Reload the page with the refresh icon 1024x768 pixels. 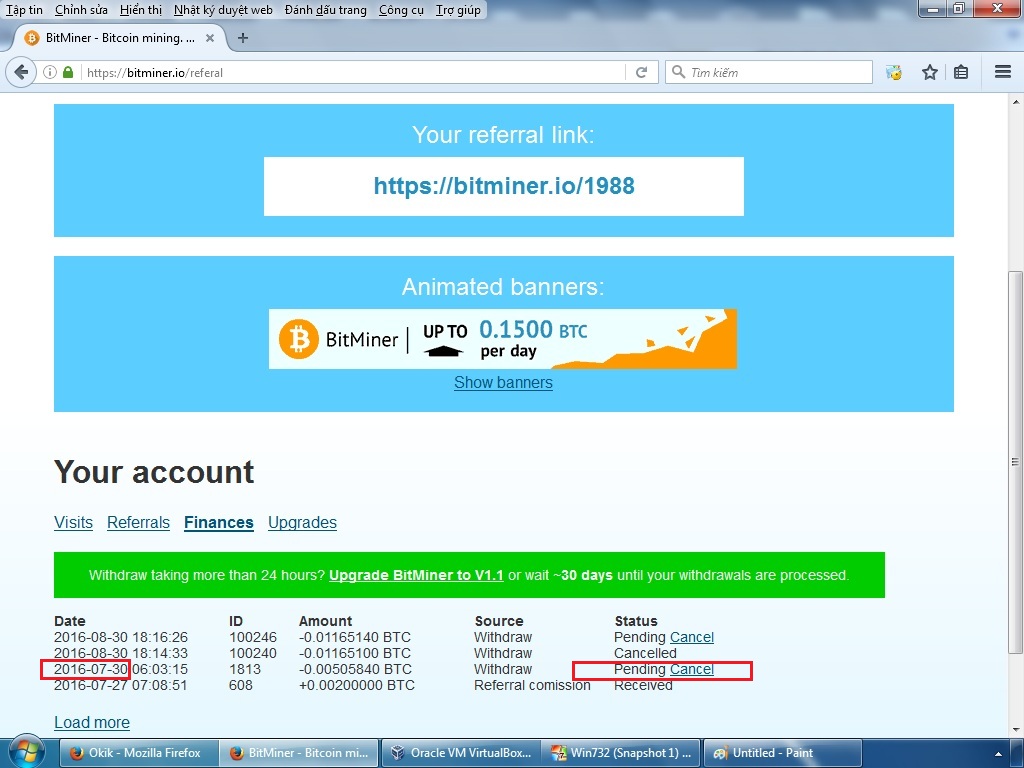click(641, 72)
